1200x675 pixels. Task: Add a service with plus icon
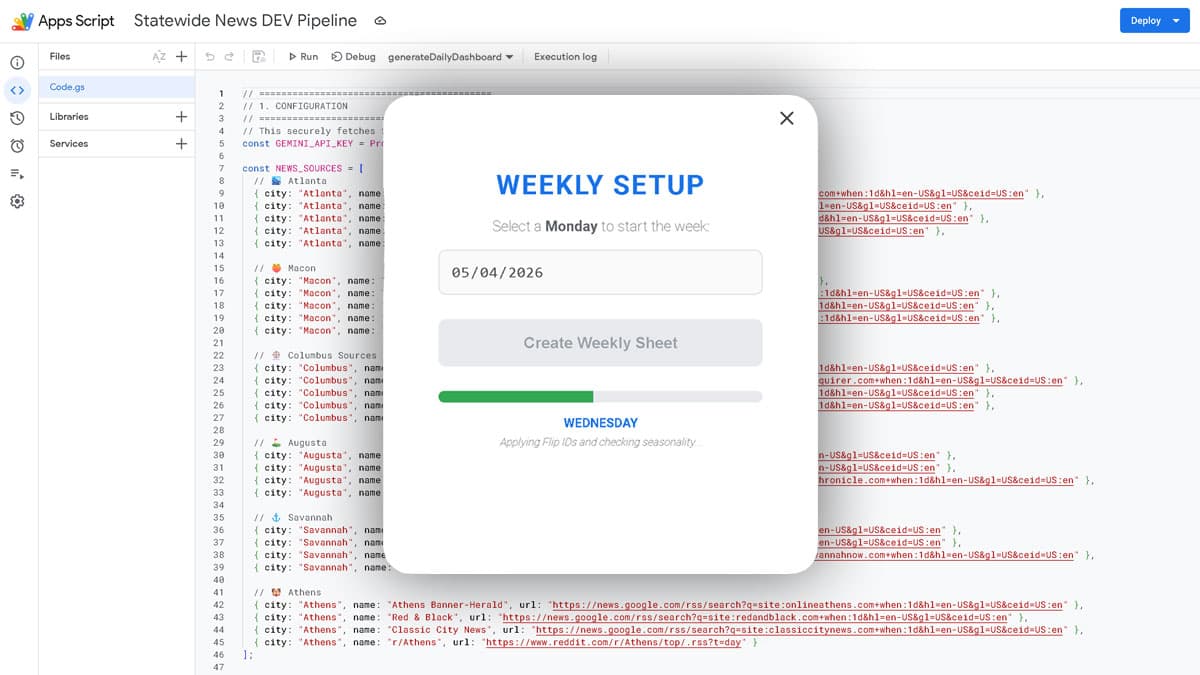point(181,143)
